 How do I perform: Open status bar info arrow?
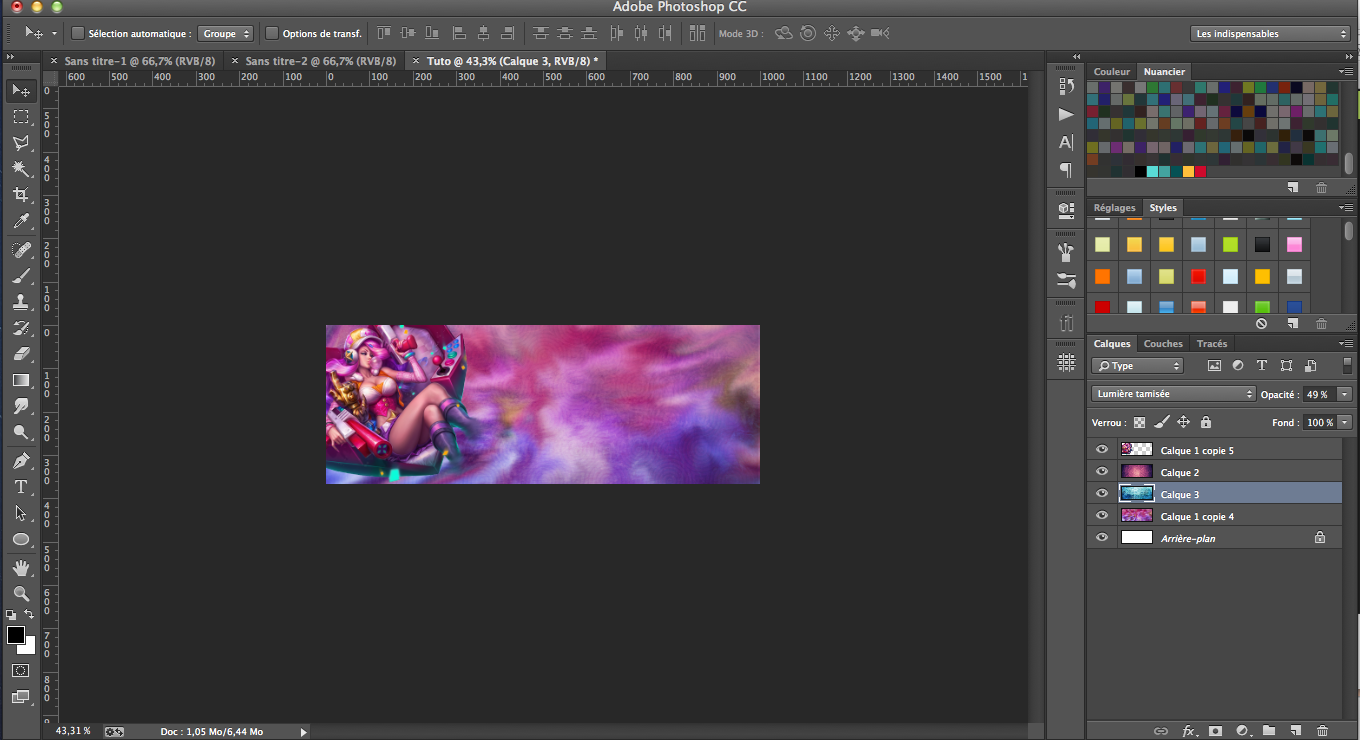coord(304,732)
